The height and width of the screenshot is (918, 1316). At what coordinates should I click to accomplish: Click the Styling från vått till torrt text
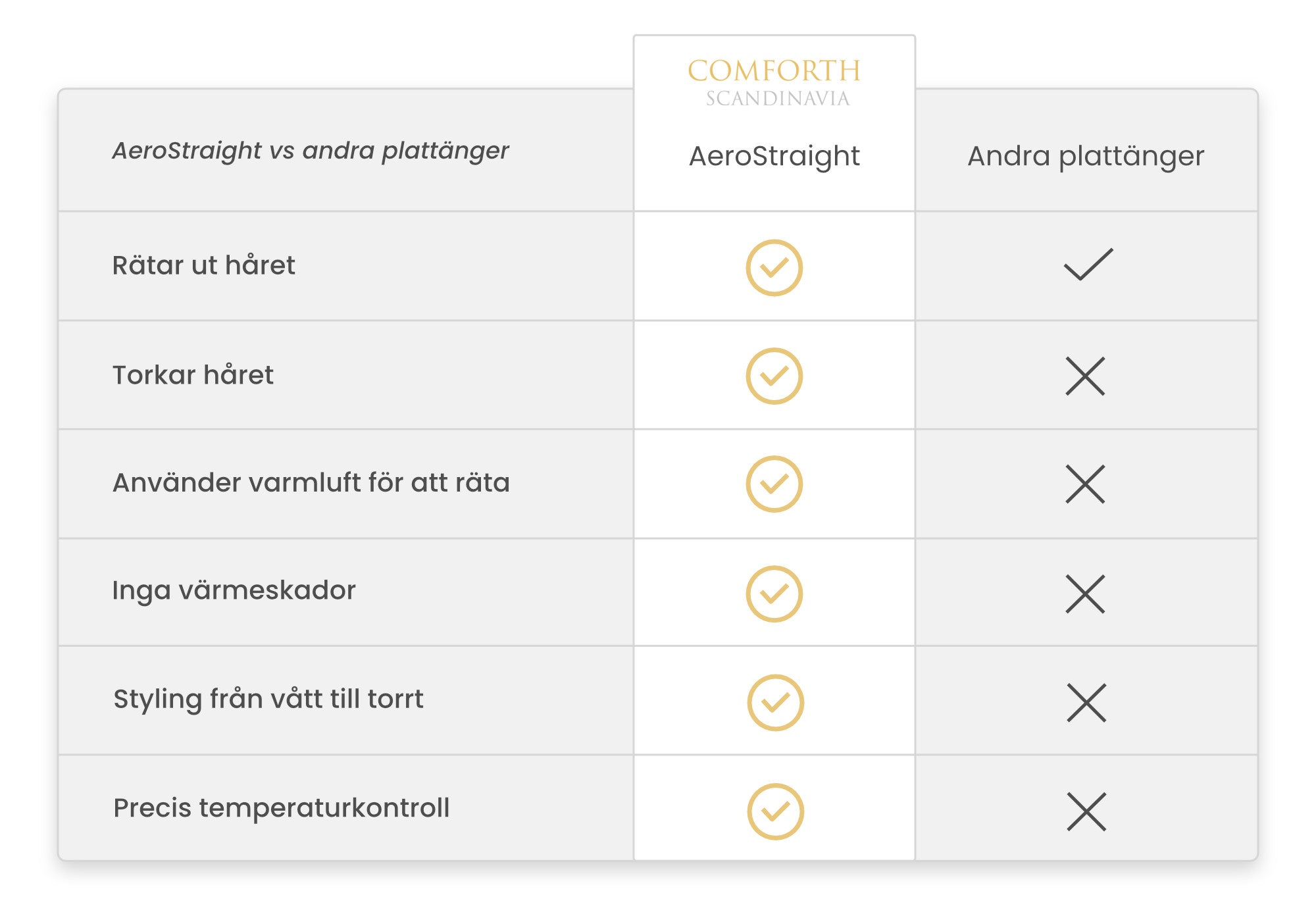click(x=268, y=699)
